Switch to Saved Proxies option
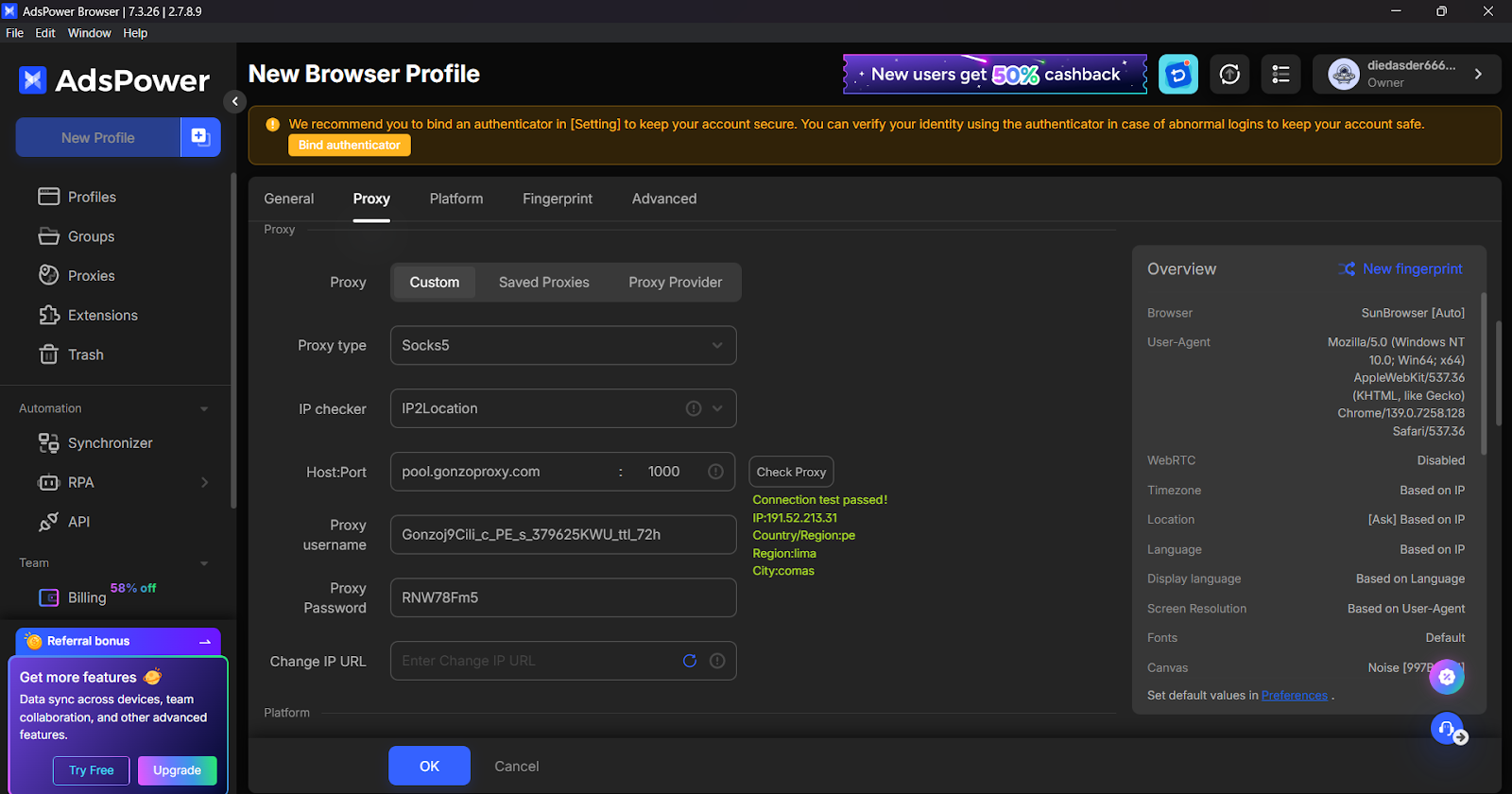 coord(544,283)
